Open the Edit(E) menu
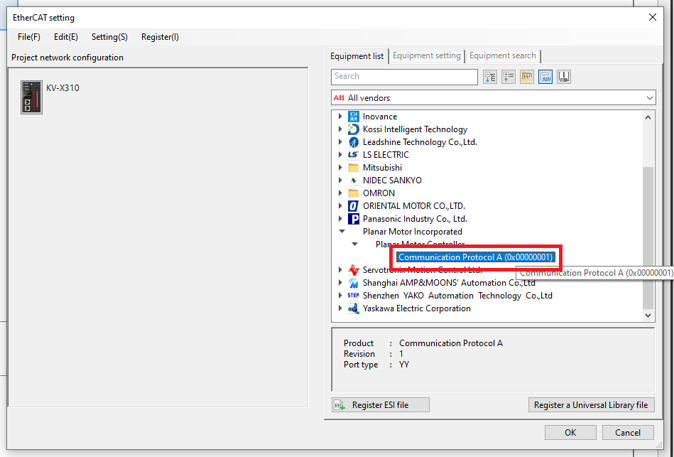Screen dimensions: 674x457 66,37
